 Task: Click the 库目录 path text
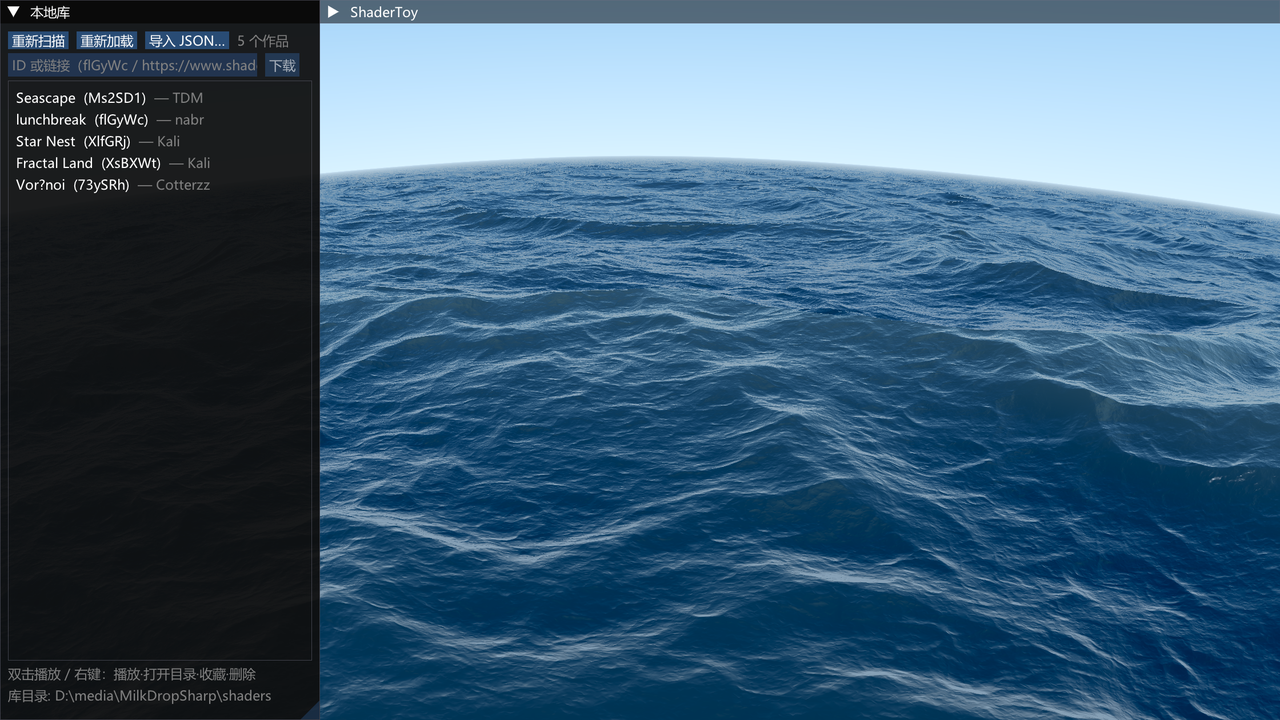point(140,696)
